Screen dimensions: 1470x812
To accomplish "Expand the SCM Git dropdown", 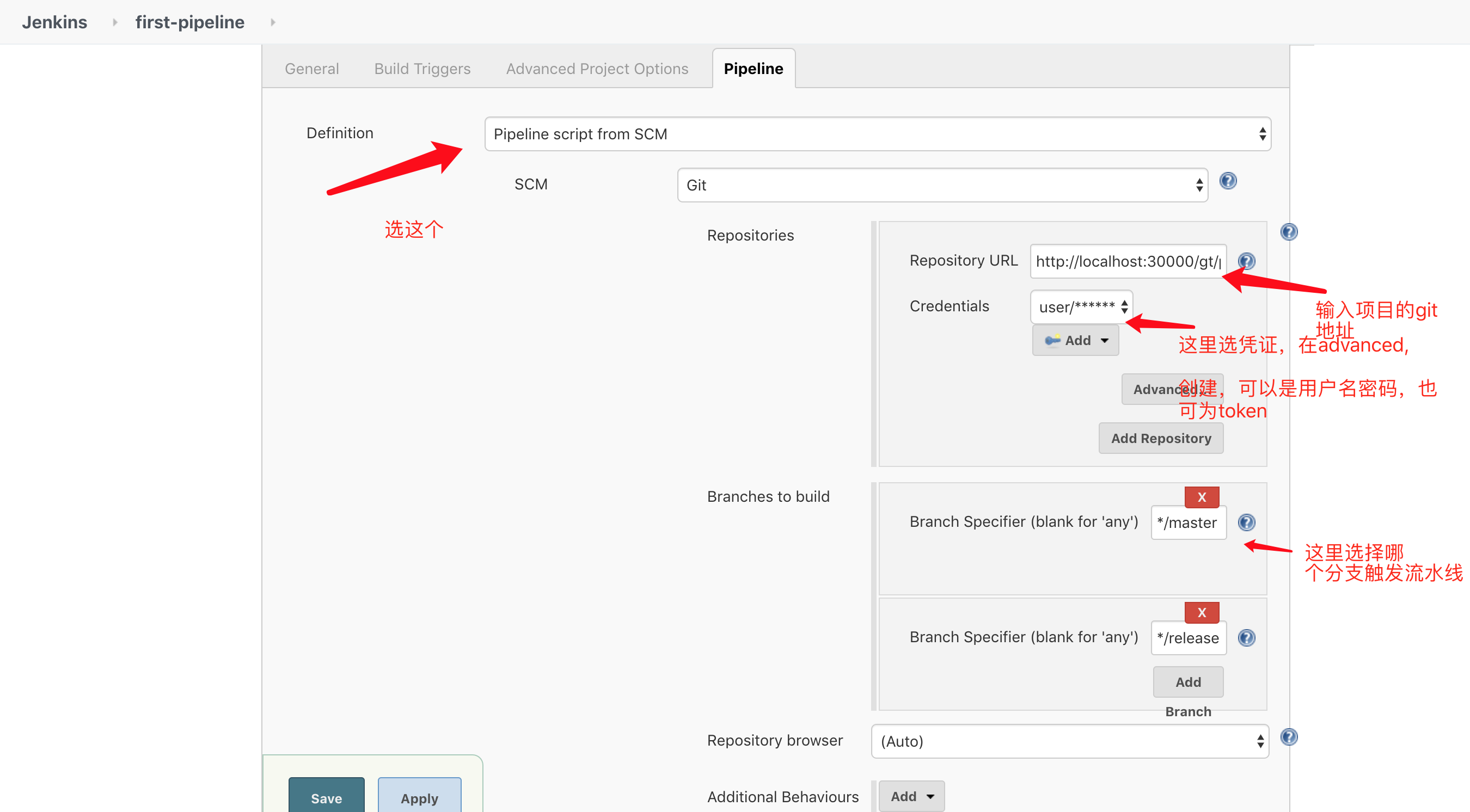I will pyautogui.click(x=941, y=185).
